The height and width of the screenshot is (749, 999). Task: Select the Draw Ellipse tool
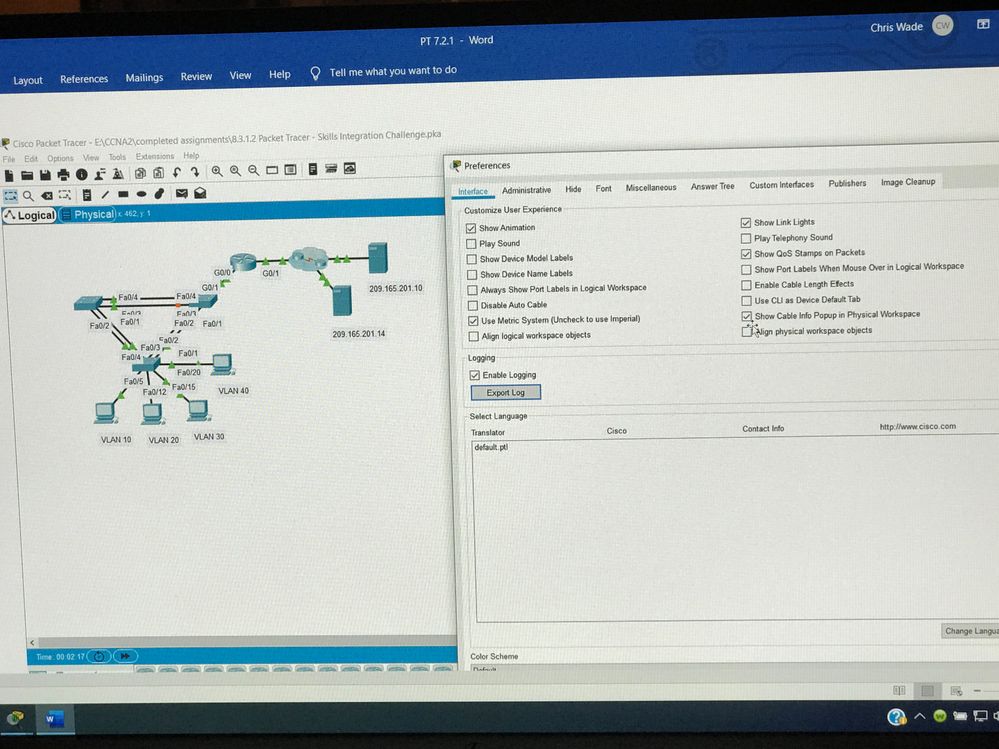141,194
